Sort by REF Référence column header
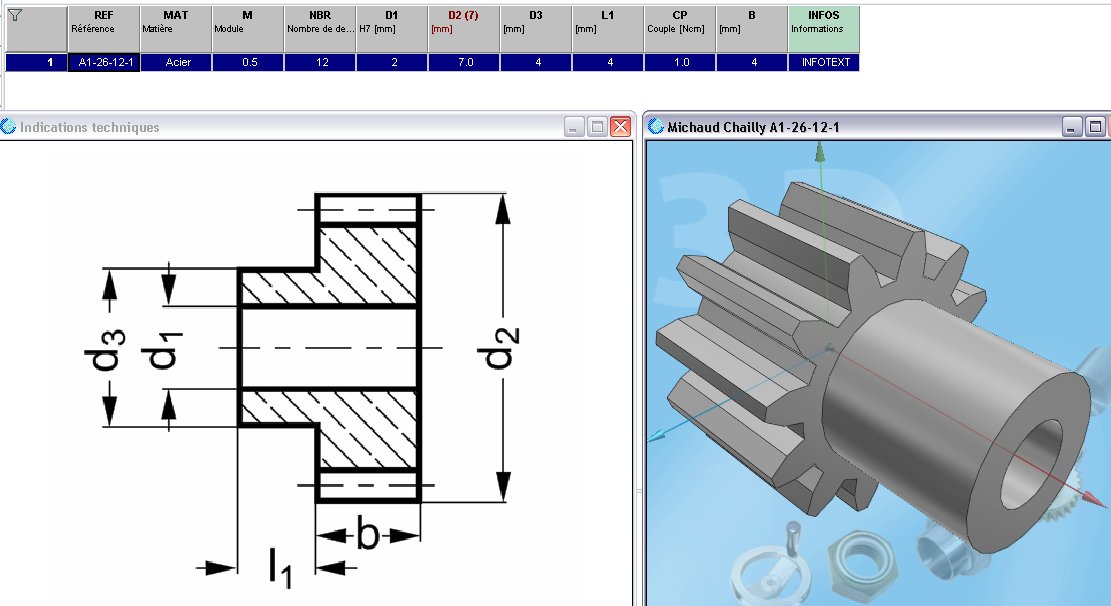 tap(103, 29)
